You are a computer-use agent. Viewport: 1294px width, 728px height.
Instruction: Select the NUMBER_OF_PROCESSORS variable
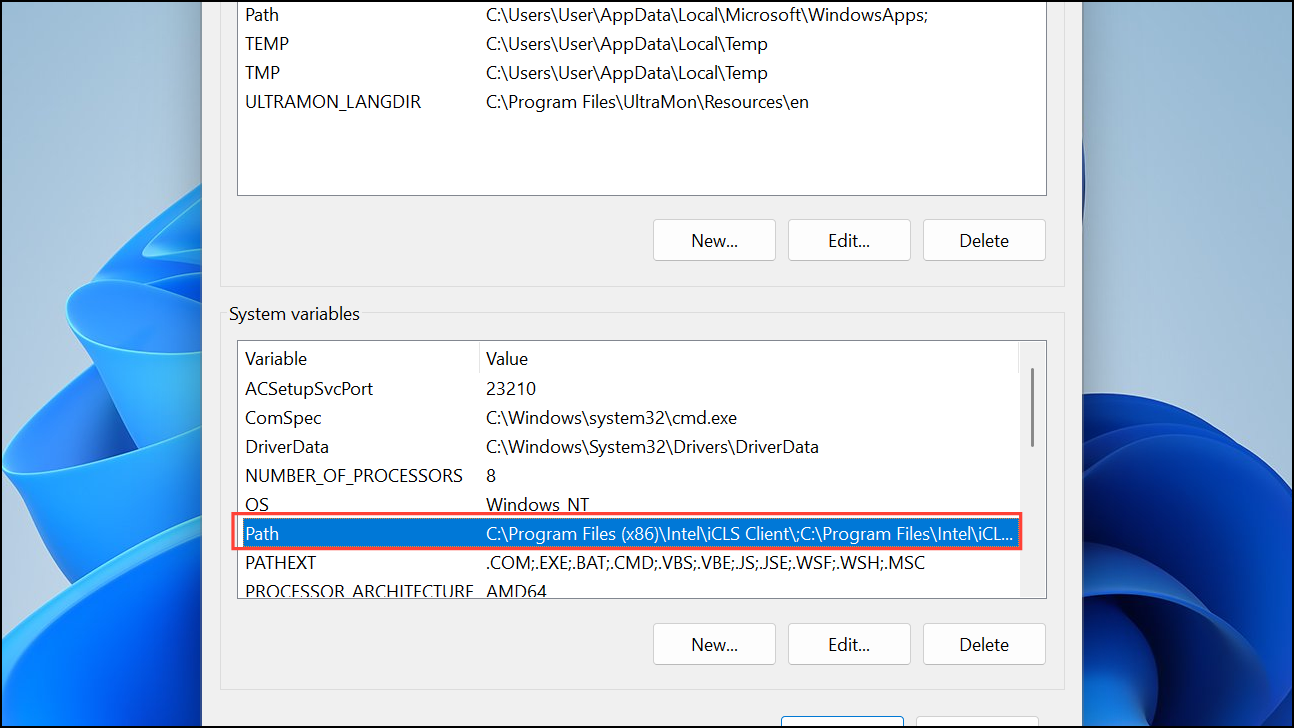pos(354,475)
